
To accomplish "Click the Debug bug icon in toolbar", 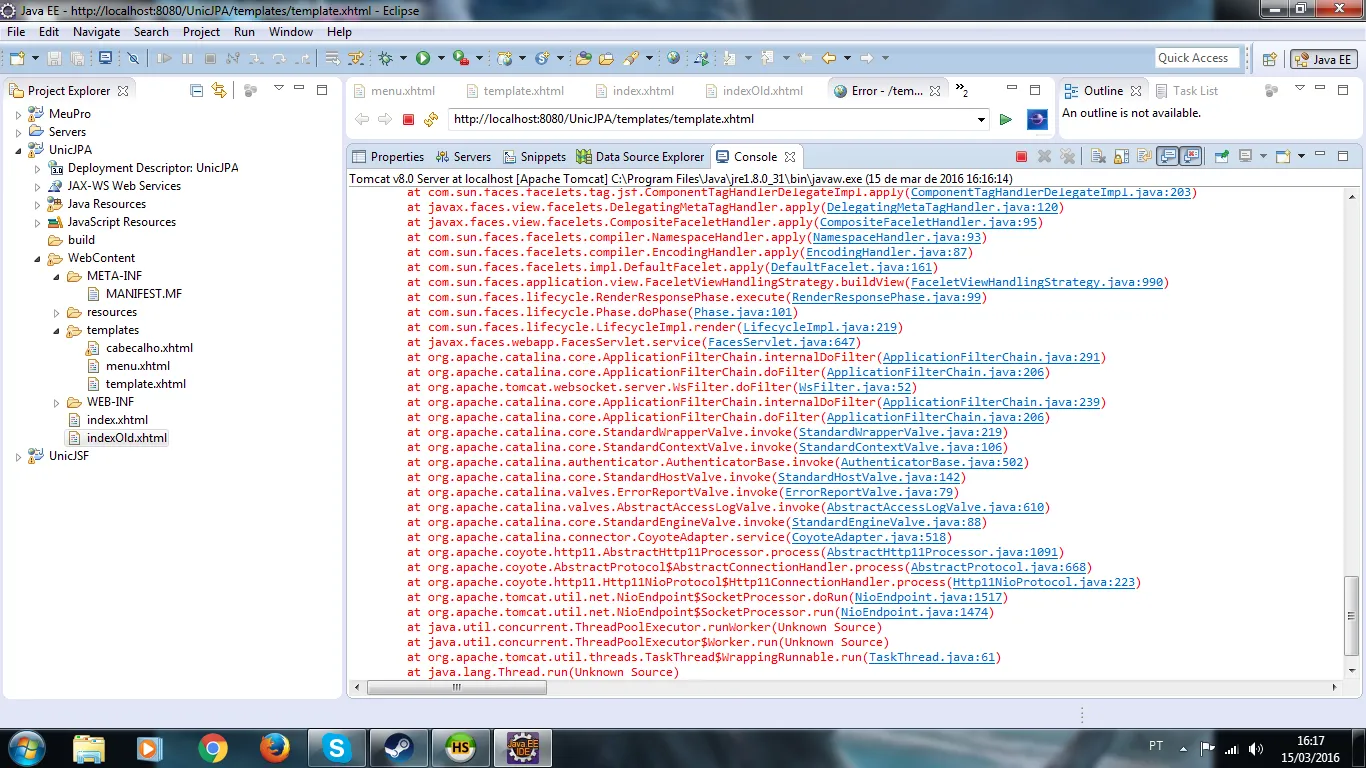I will pos(386,59).
